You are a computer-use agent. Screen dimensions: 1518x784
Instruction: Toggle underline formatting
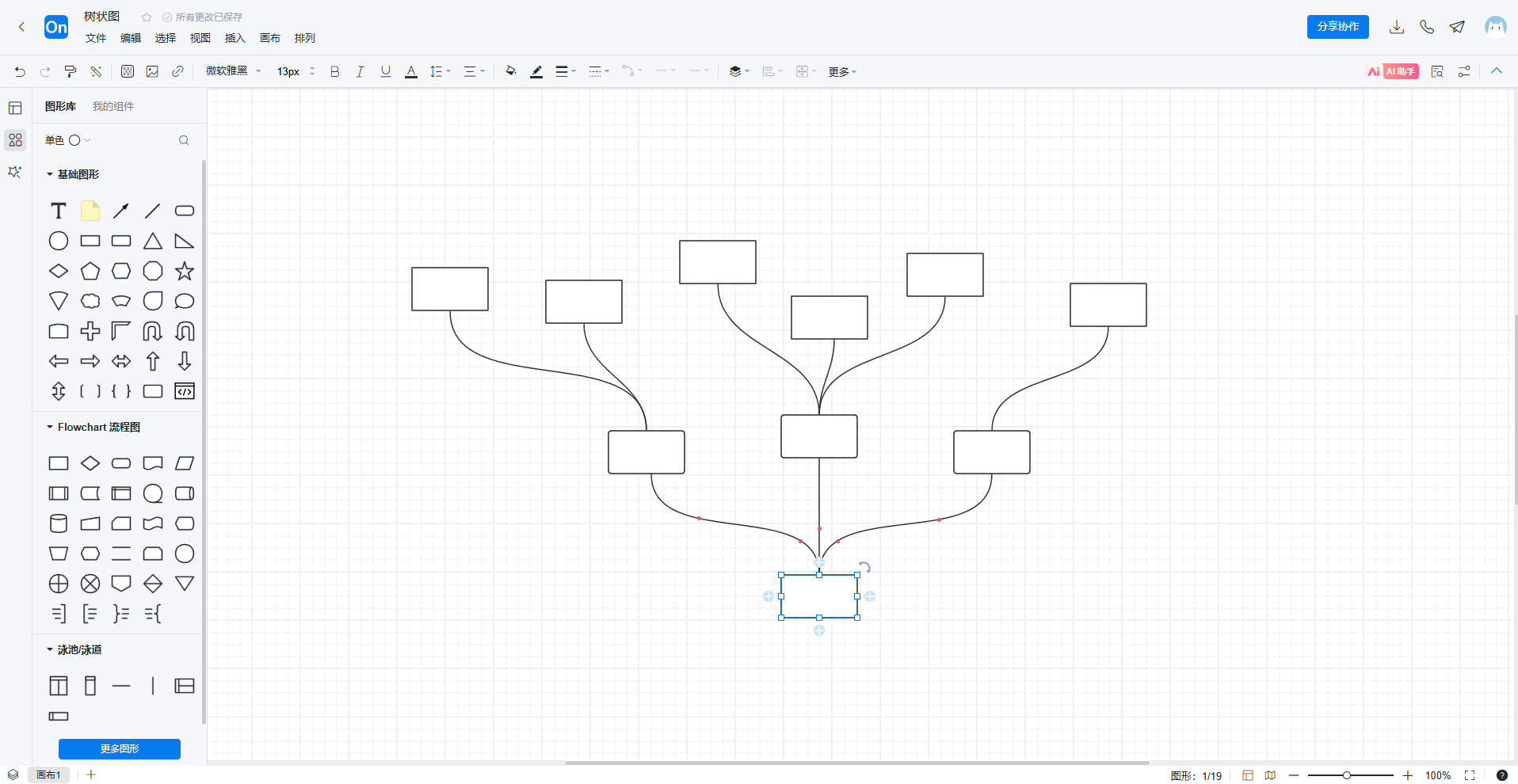pyautogui.click(x=386, y=72)
